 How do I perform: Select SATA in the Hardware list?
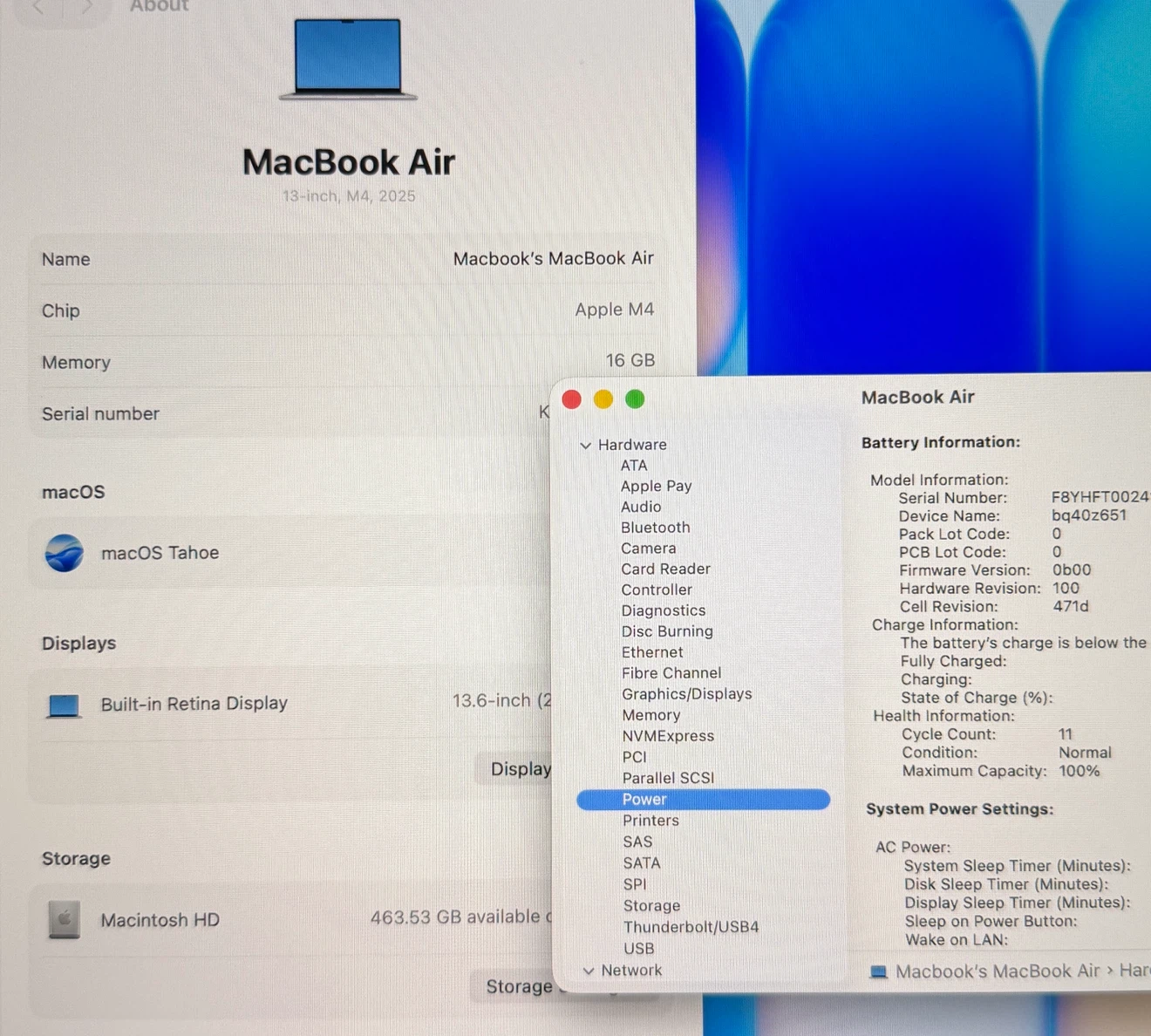pyautogui.click(x=642, y=863)
